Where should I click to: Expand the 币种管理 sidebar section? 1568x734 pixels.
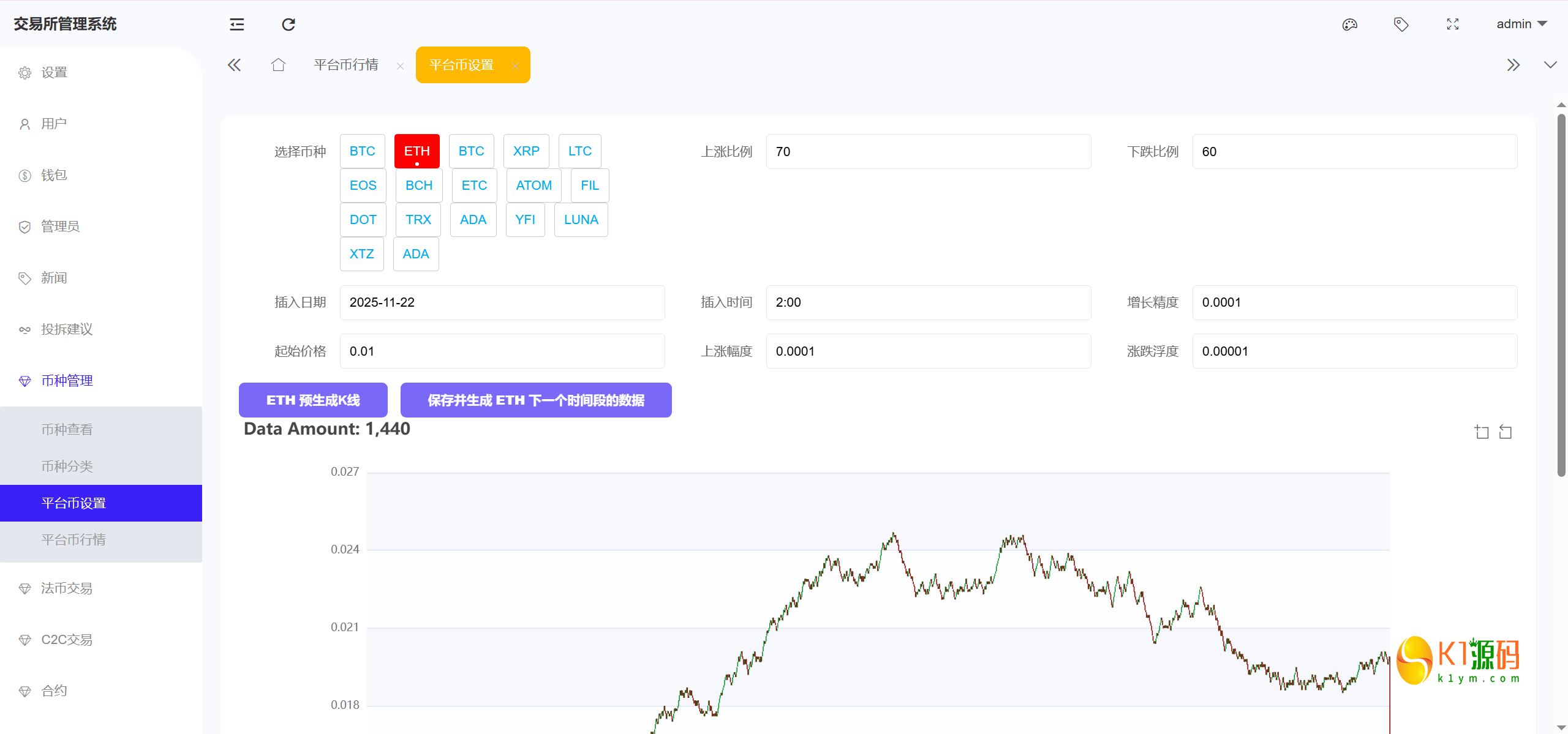pyautogui.click(x=66, y=380)
